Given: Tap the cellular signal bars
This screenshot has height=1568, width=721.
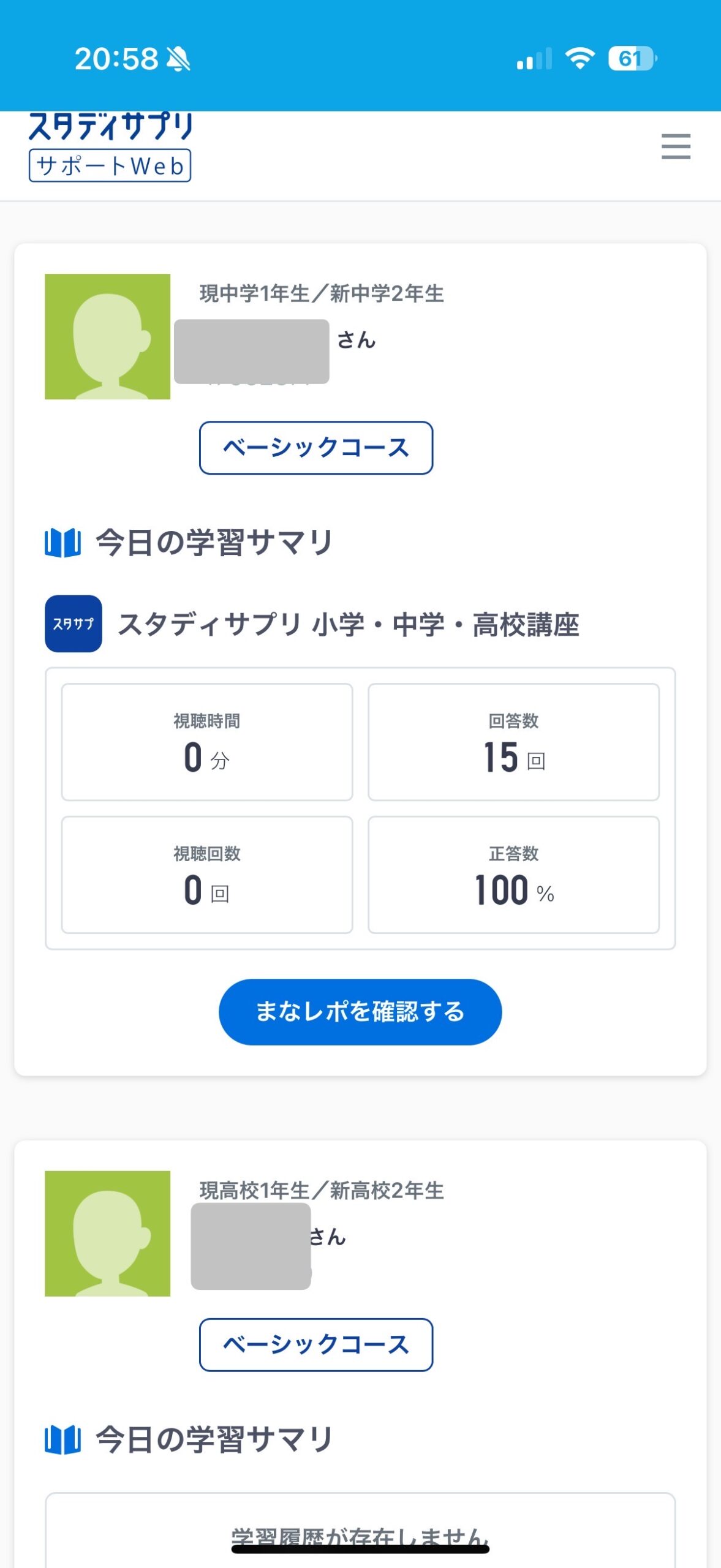Looking at the screenshot, I should [x=534, y=59].
